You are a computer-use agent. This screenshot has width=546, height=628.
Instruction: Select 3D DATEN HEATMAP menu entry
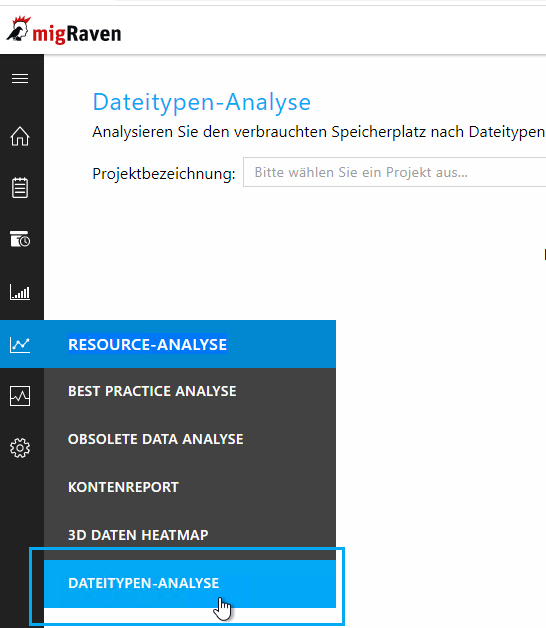[x=138, y=535]
